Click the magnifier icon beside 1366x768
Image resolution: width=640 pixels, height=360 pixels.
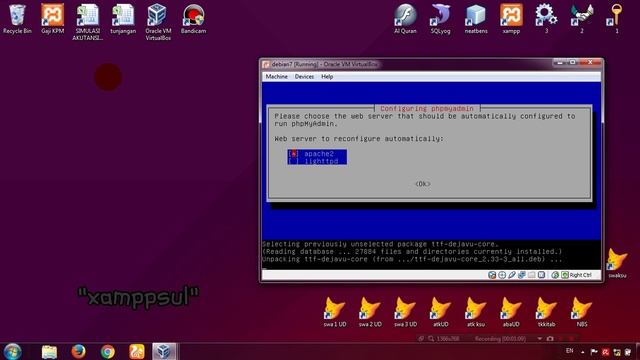pyautogui.click(x=431, y=339)
